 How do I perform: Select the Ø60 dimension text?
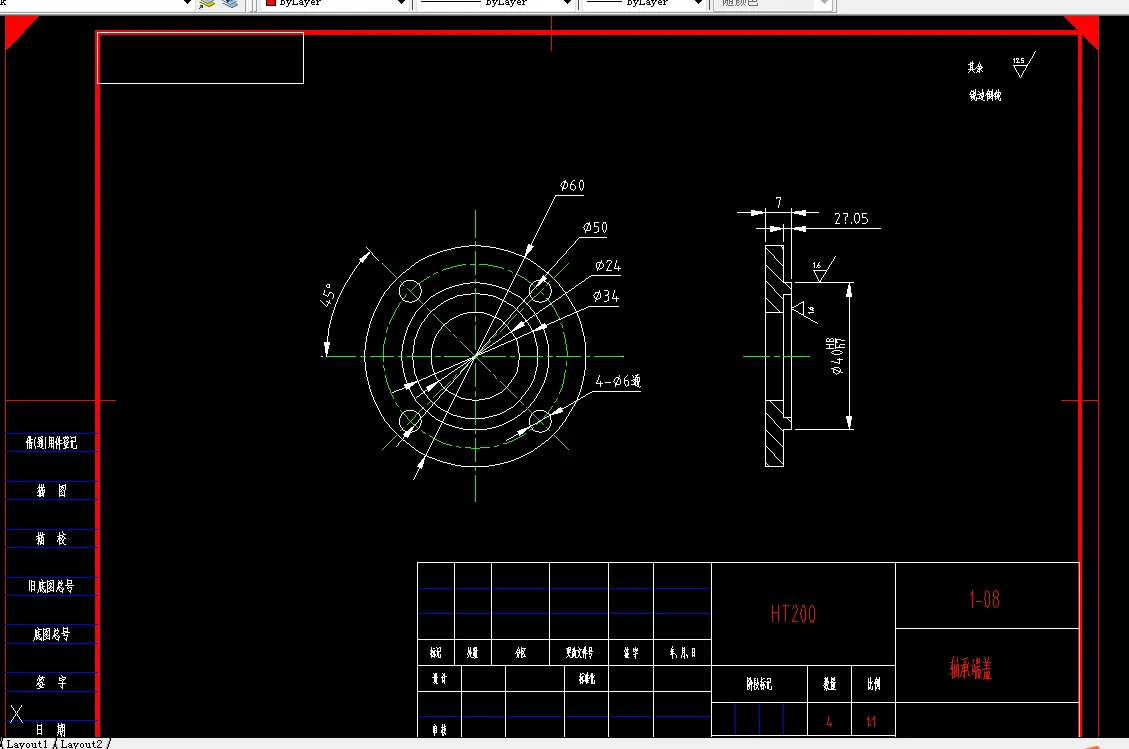[572, 186]
